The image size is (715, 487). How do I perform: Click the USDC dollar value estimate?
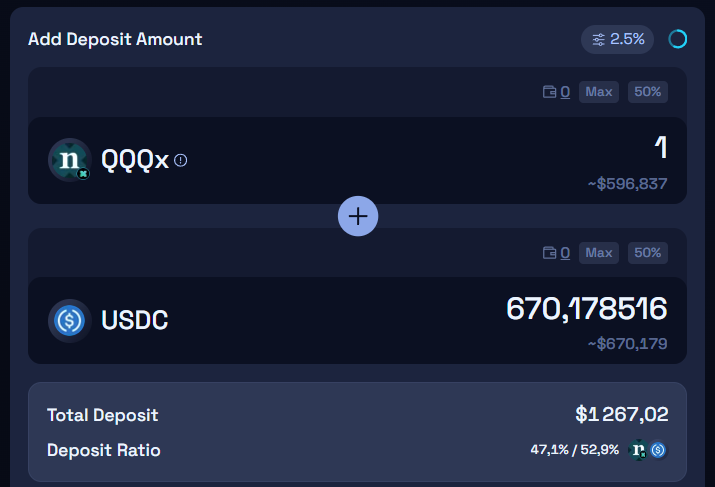[x=627, y=345]
